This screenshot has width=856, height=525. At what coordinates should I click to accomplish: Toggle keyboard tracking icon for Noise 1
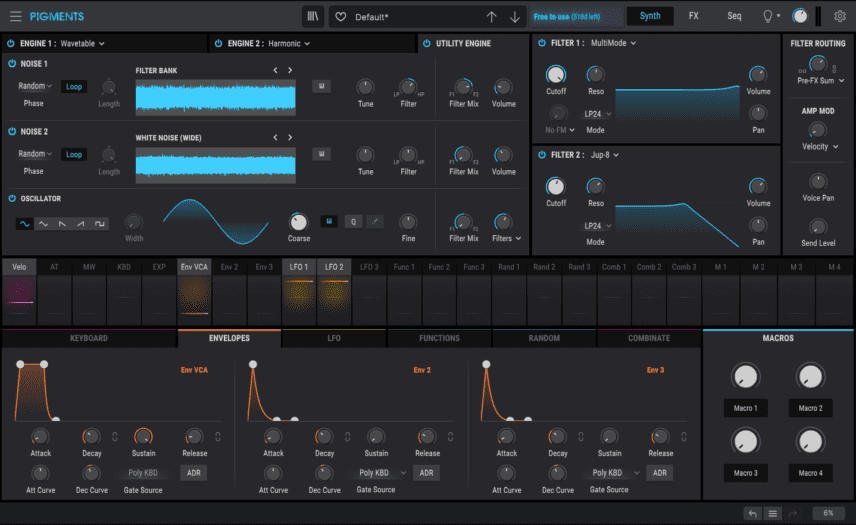tap(322, 86)
